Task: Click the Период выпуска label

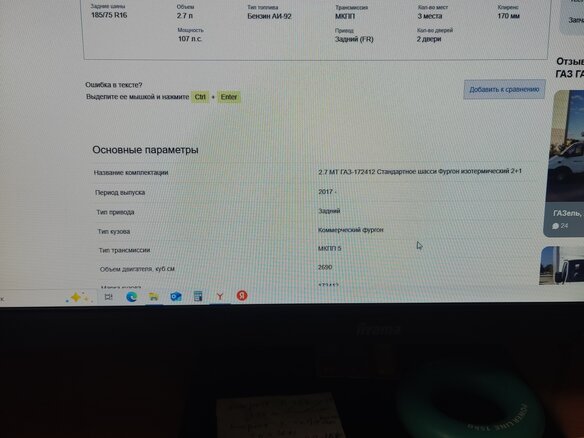Action: (x=120, y=193)
